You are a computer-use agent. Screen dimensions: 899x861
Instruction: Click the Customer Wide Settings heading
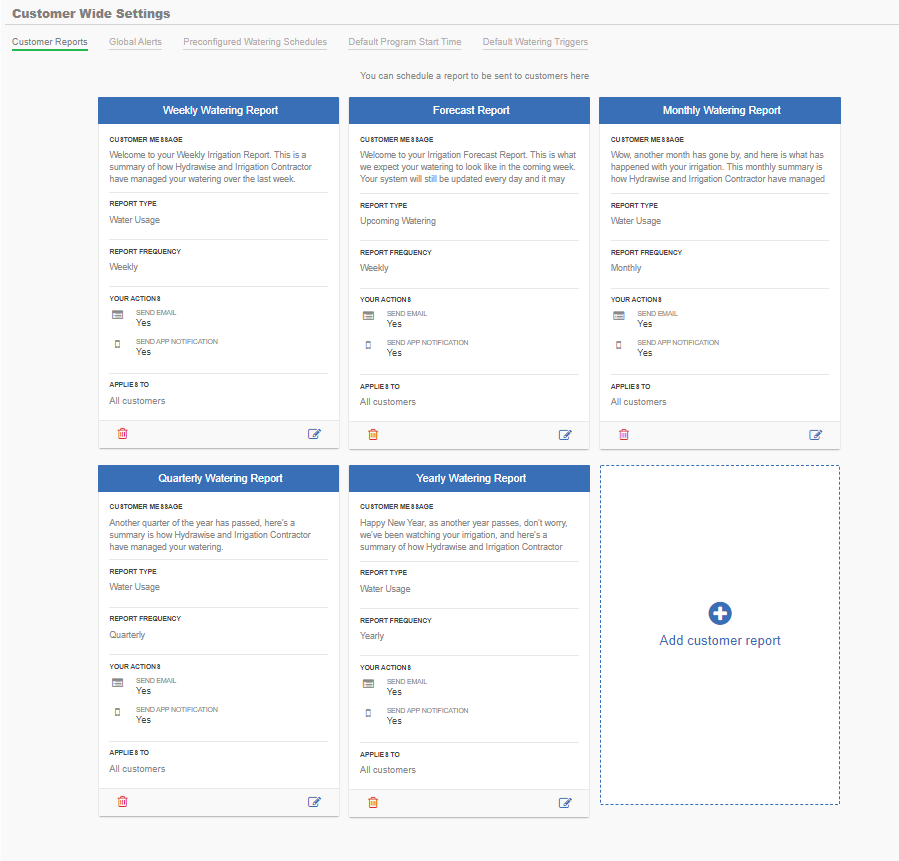click(x=91, y=14)
